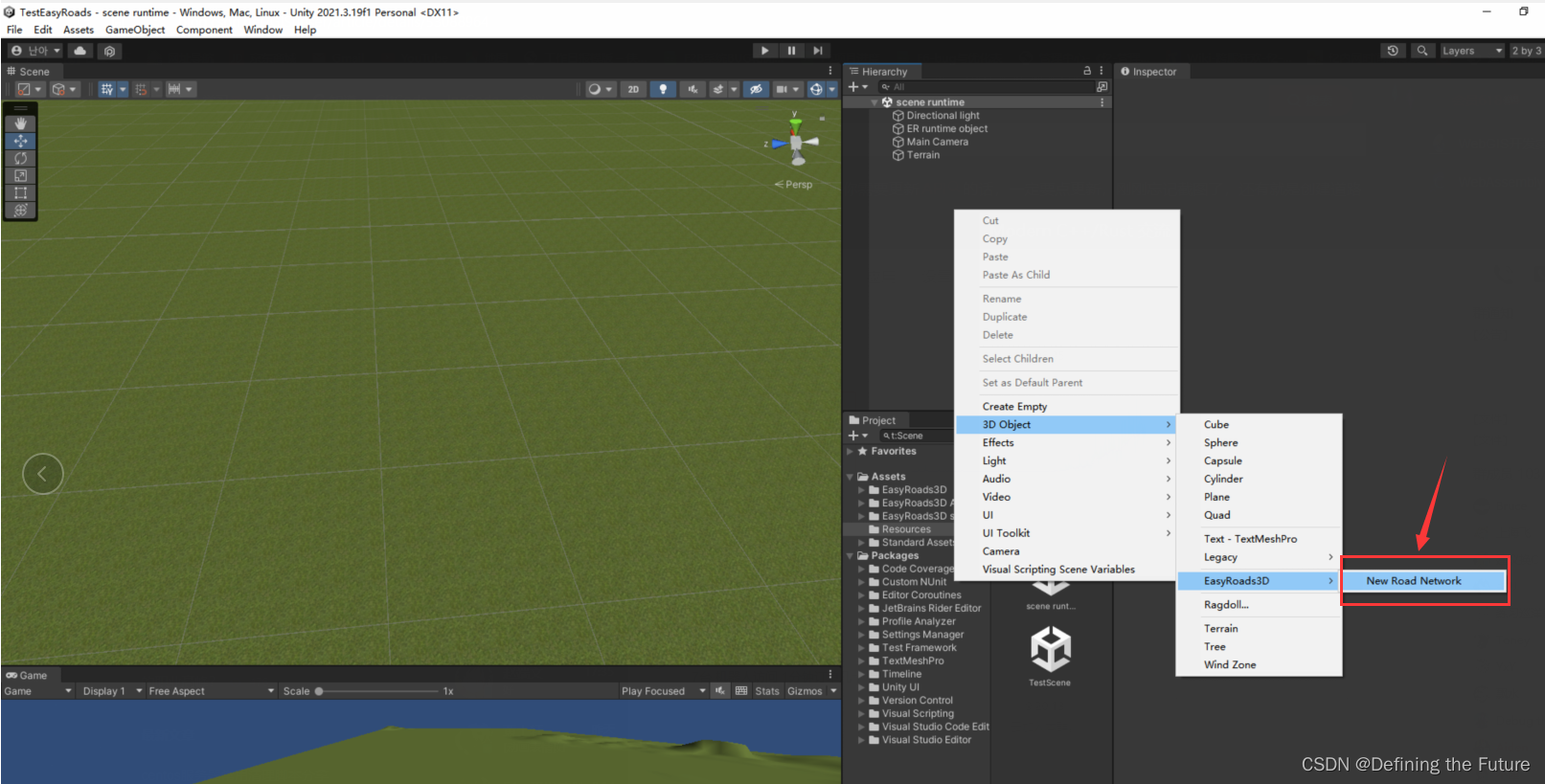
Task: Open the Free Aspect dropdown
Action: (211, 691)
